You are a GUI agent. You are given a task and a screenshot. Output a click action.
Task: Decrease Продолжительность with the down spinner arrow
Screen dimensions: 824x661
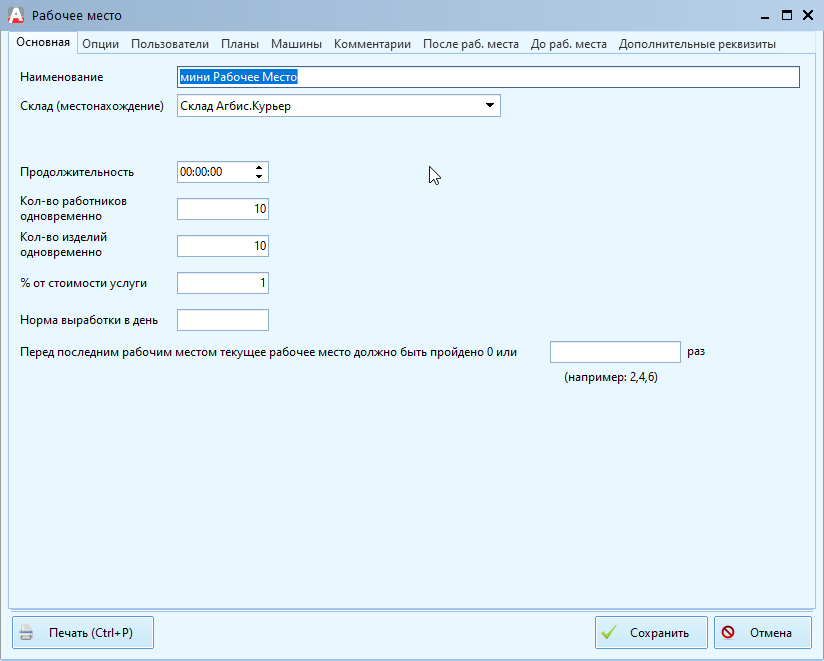point(260,177)
